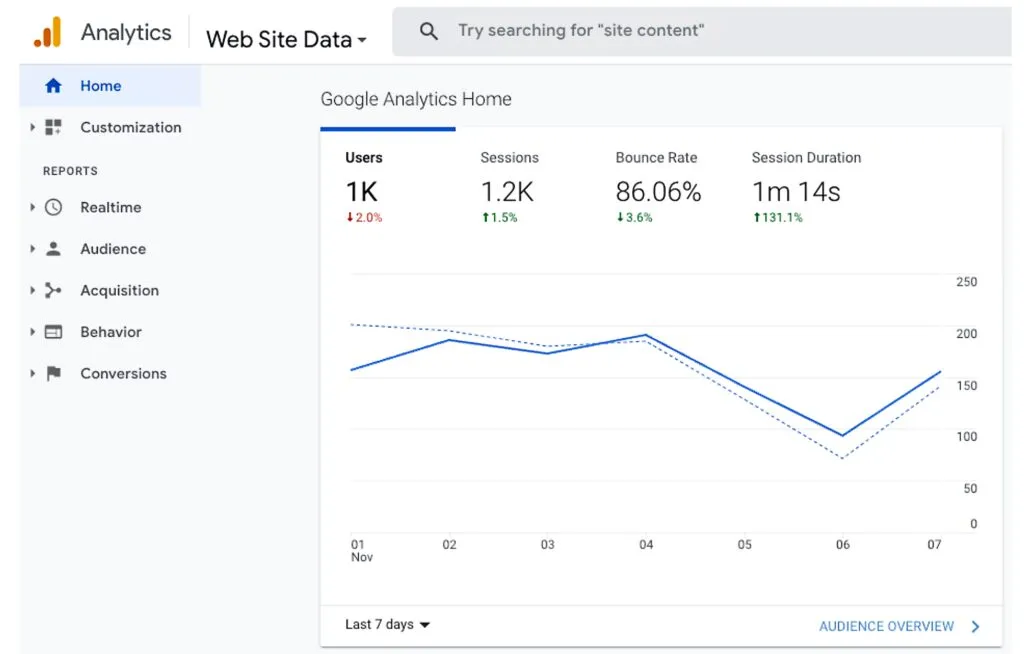Expand the Customization tree arrow

pos(32,127)
